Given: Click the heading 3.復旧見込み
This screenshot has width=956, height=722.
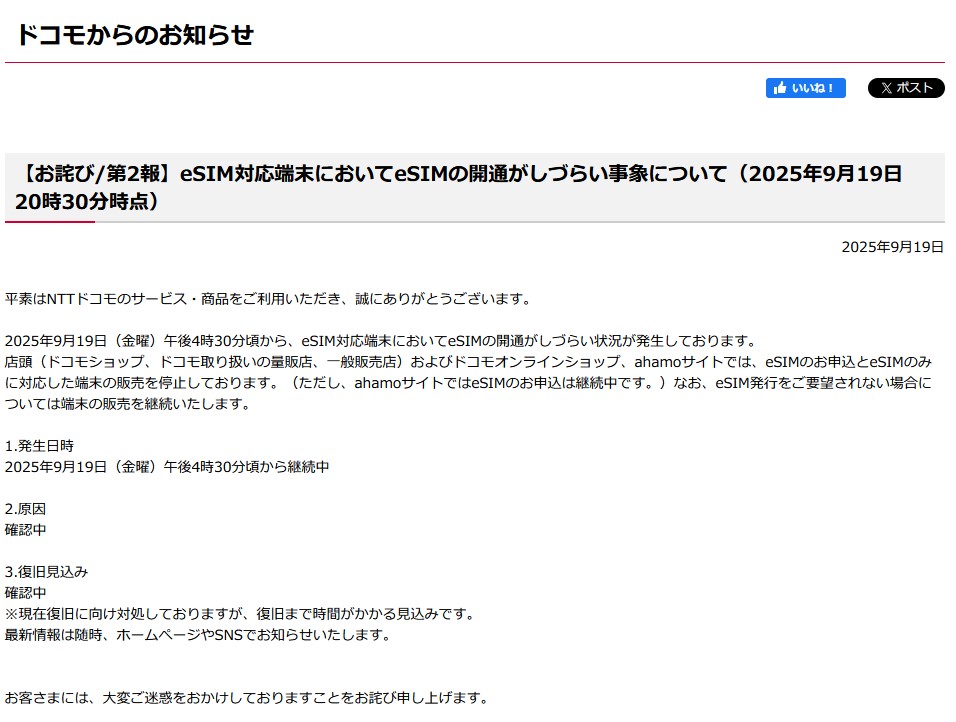Looking at the screenshot, I should coord(46,572).
